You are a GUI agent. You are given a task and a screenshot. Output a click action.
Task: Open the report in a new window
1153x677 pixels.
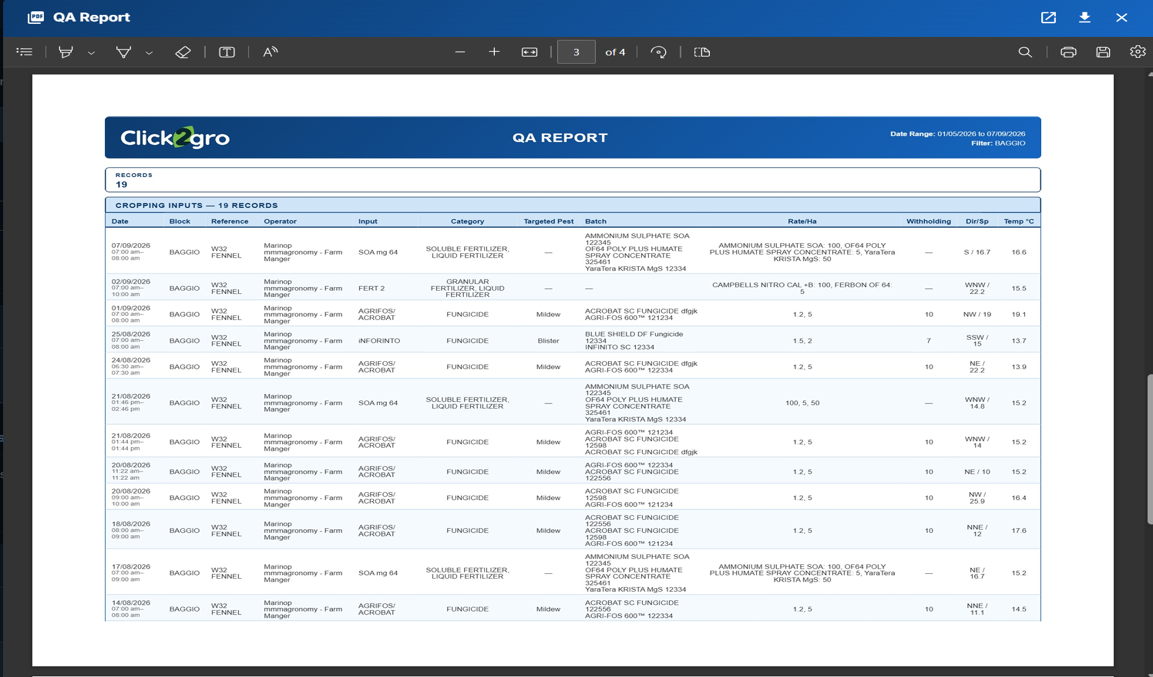[1049, 18]
